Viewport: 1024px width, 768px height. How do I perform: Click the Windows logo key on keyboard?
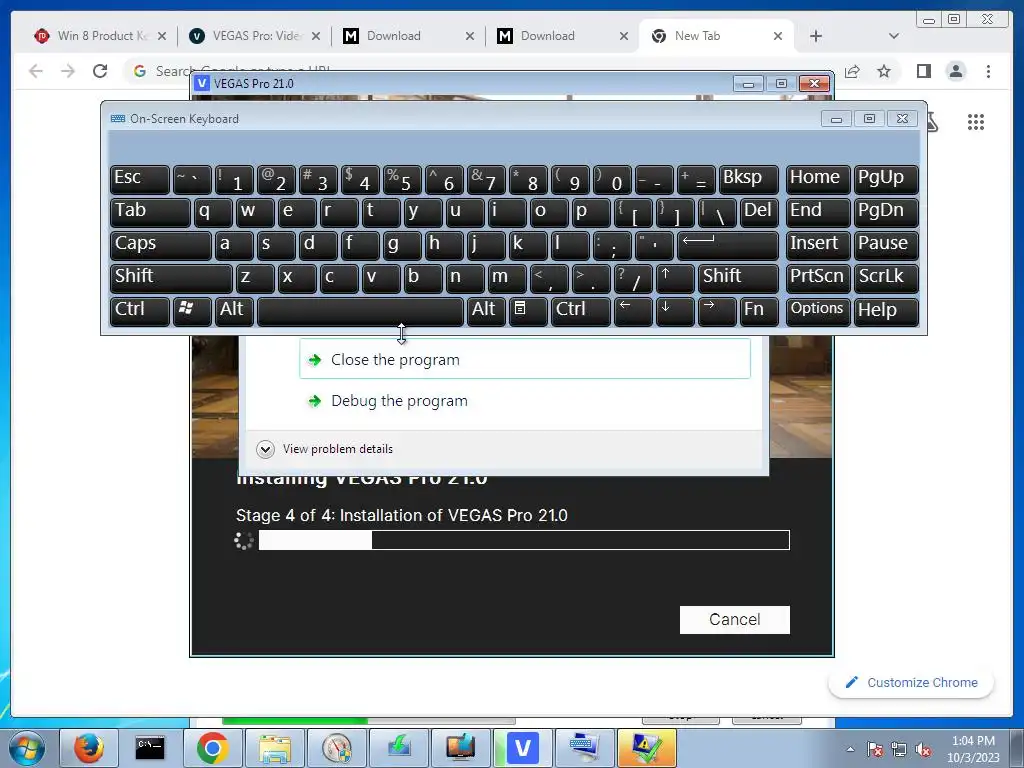[x=192, y=311]
